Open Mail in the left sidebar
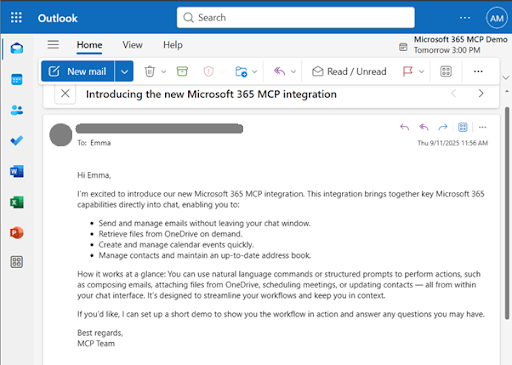 click(x=17, y=49)
